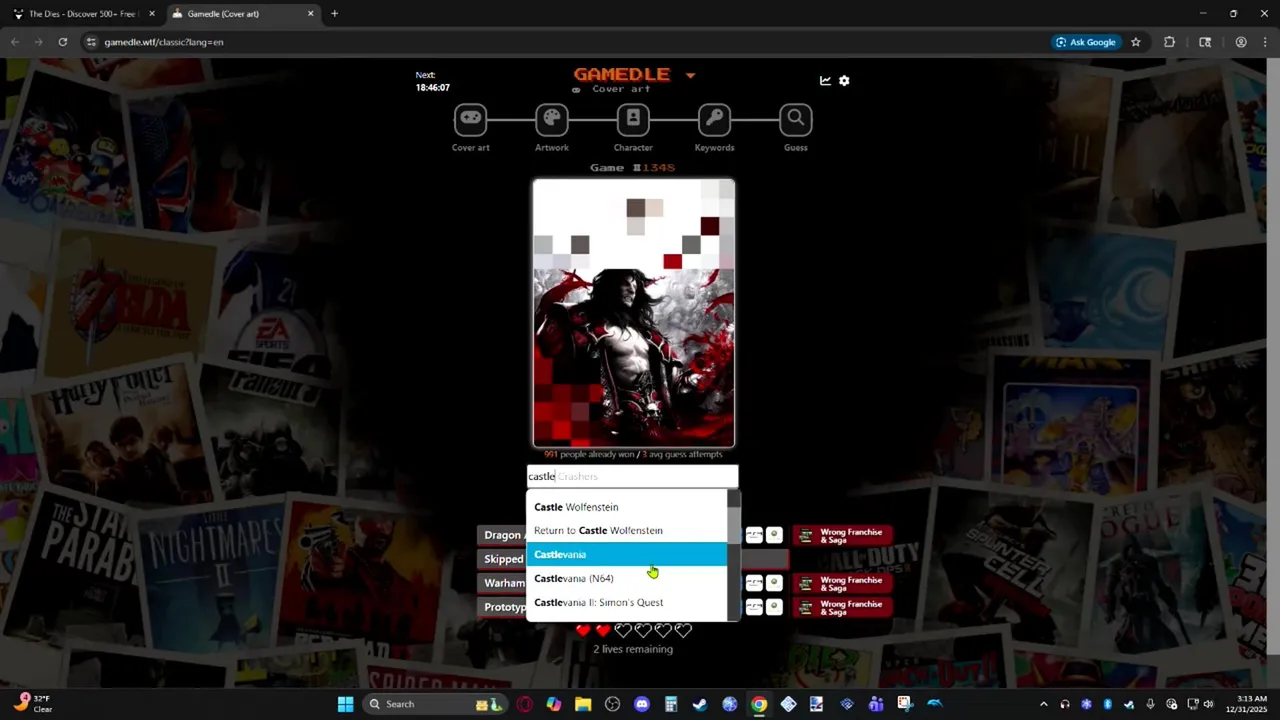Open Steam from taskbar
The width and height of the screenshot is (1280, 720).
tap(700, 704)
